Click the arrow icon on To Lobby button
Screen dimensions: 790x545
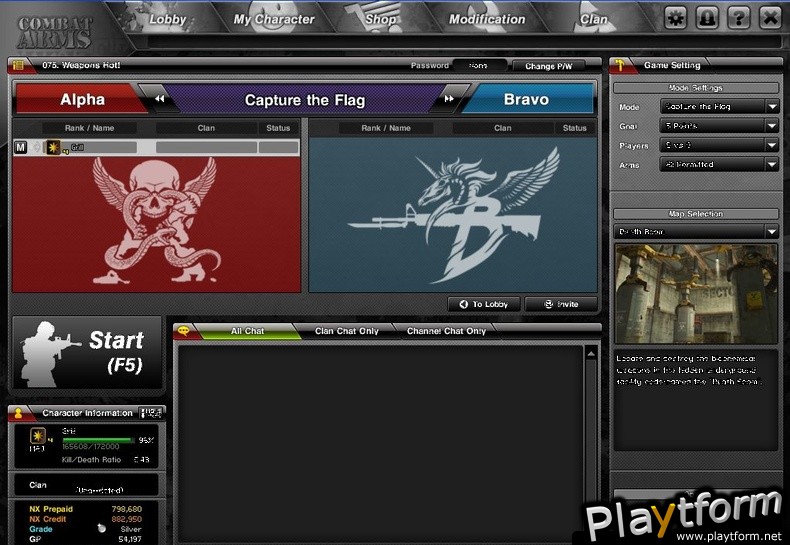(464, 304)
